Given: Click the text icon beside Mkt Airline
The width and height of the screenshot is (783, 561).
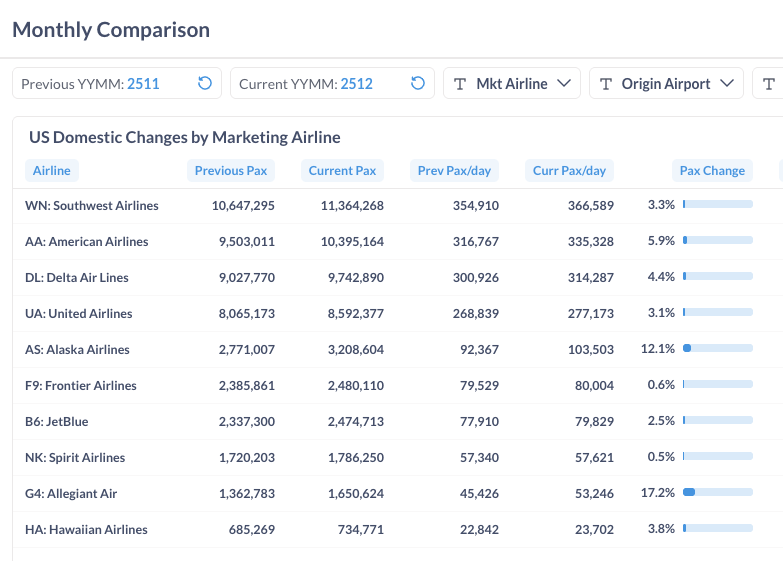Looking at the screenshot, I should tap(460, 84).
